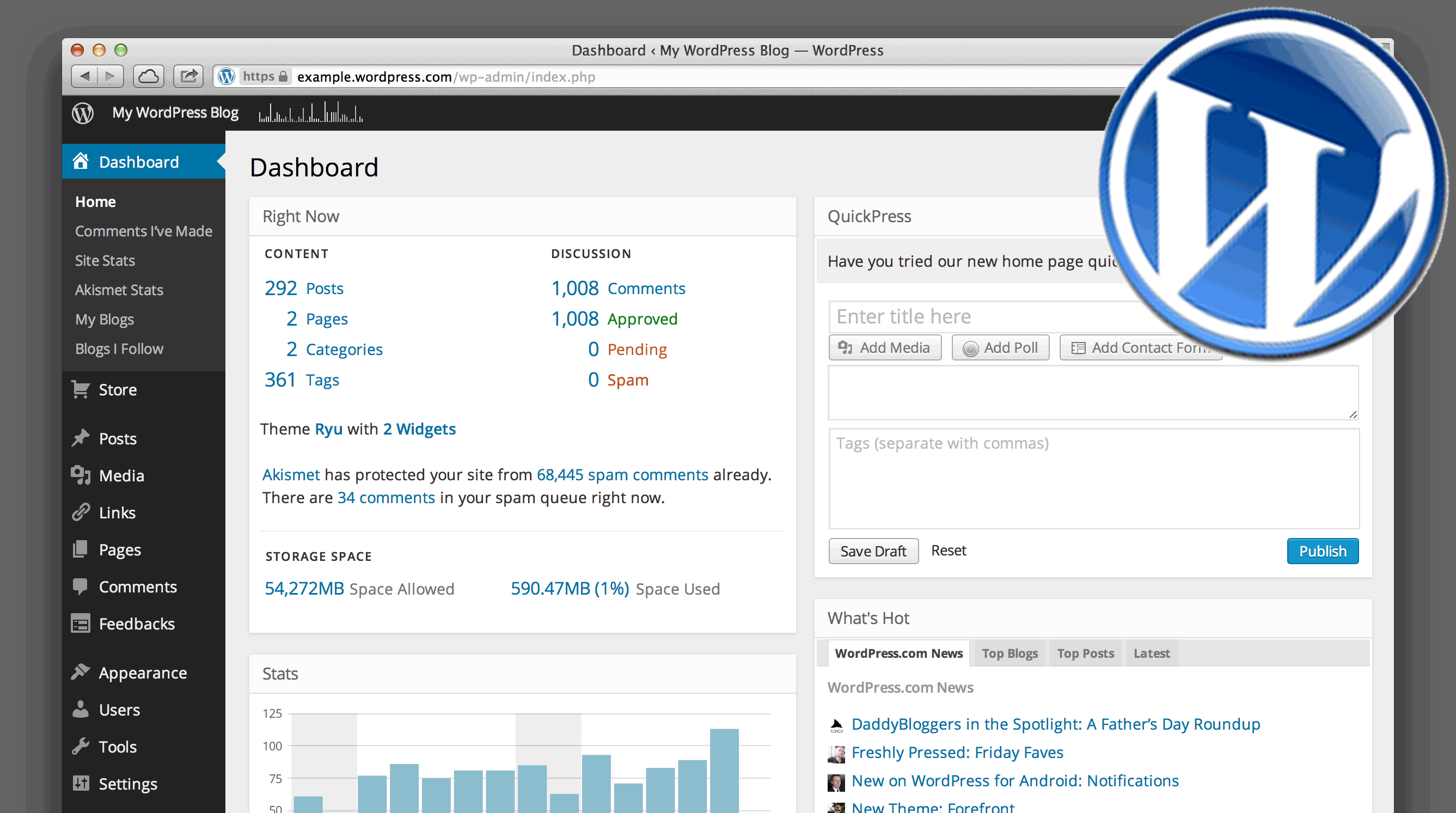Click My WordPress Blog site title
This screenshot has width=1456, height=813.
[175, 113]
